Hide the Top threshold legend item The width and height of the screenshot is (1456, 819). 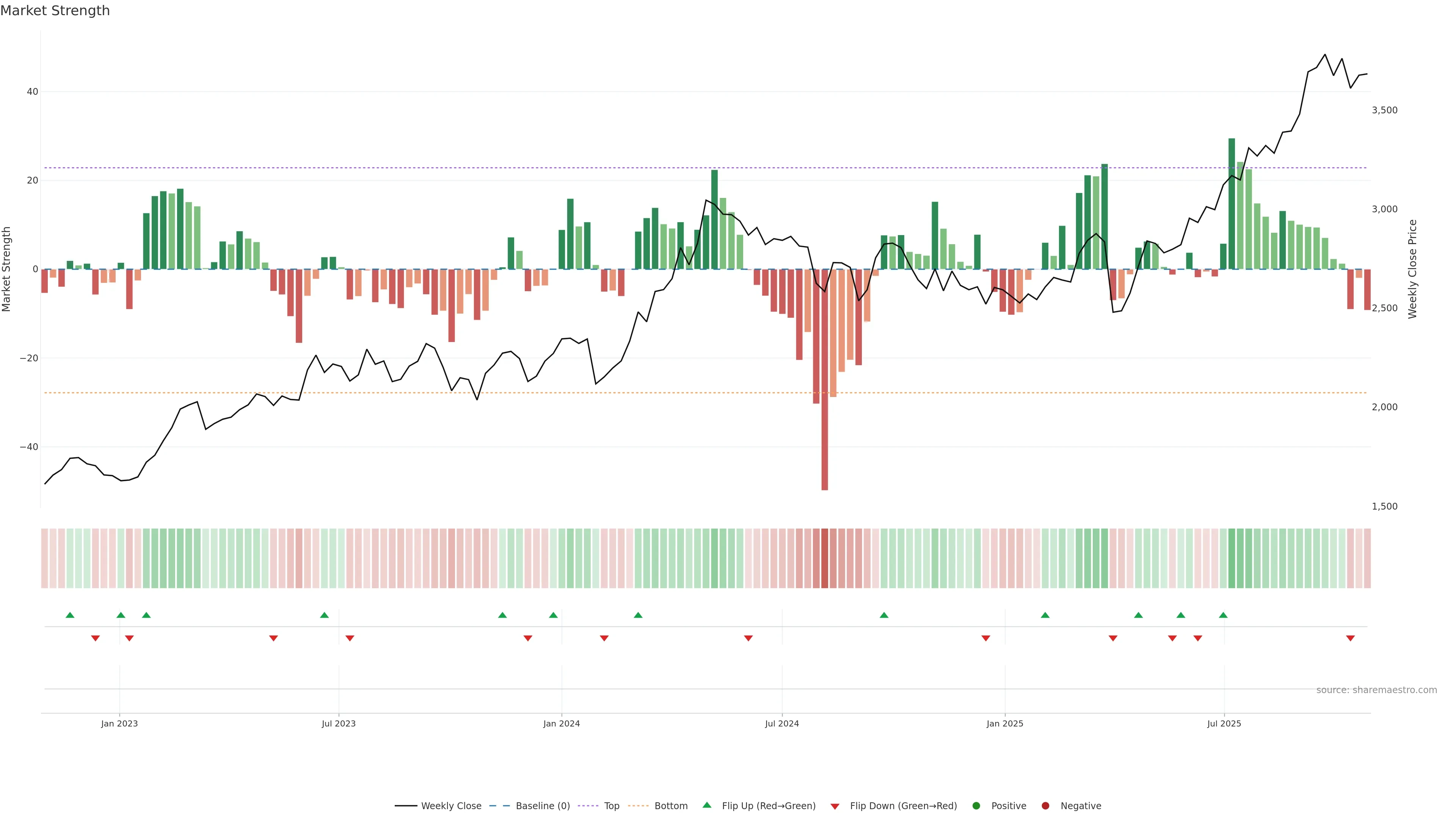611,805
